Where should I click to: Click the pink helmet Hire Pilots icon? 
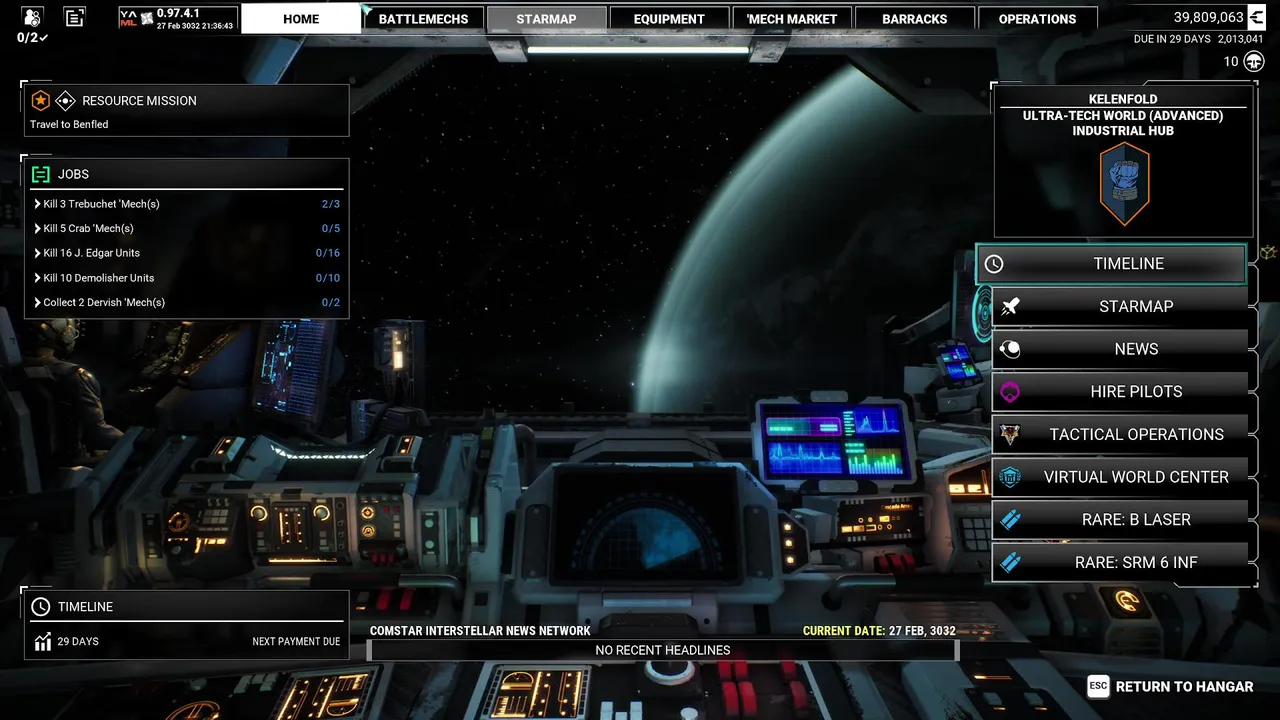1010,392
